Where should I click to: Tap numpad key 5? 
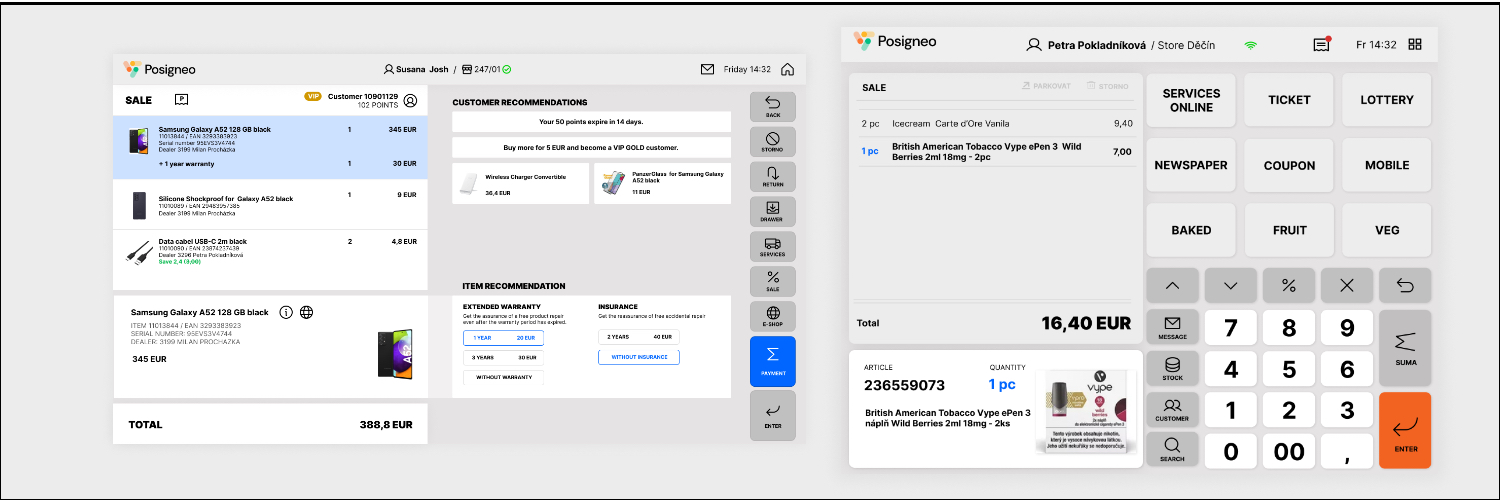1289,369
